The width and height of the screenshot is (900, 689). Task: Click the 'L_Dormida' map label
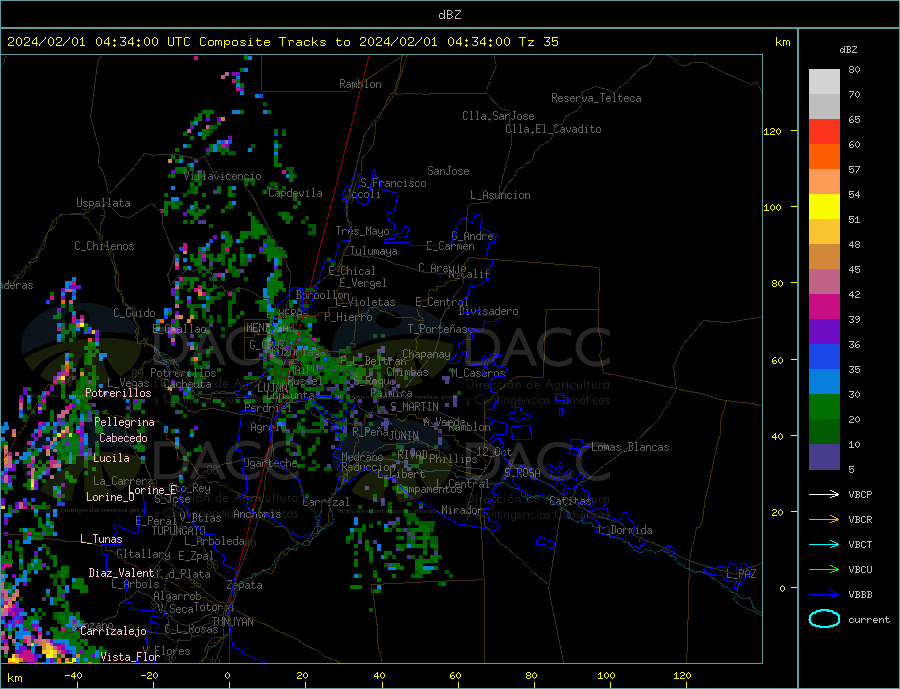pos(626,530)
